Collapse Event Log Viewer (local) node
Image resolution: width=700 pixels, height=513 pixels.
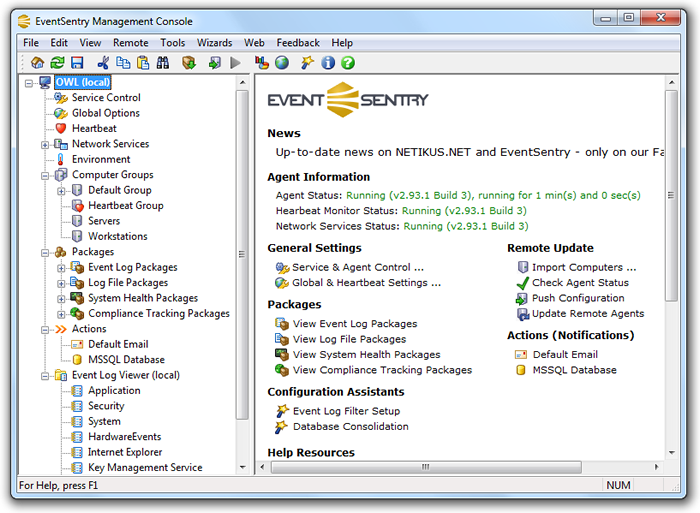pyautogui.click(x=45, y=376)
